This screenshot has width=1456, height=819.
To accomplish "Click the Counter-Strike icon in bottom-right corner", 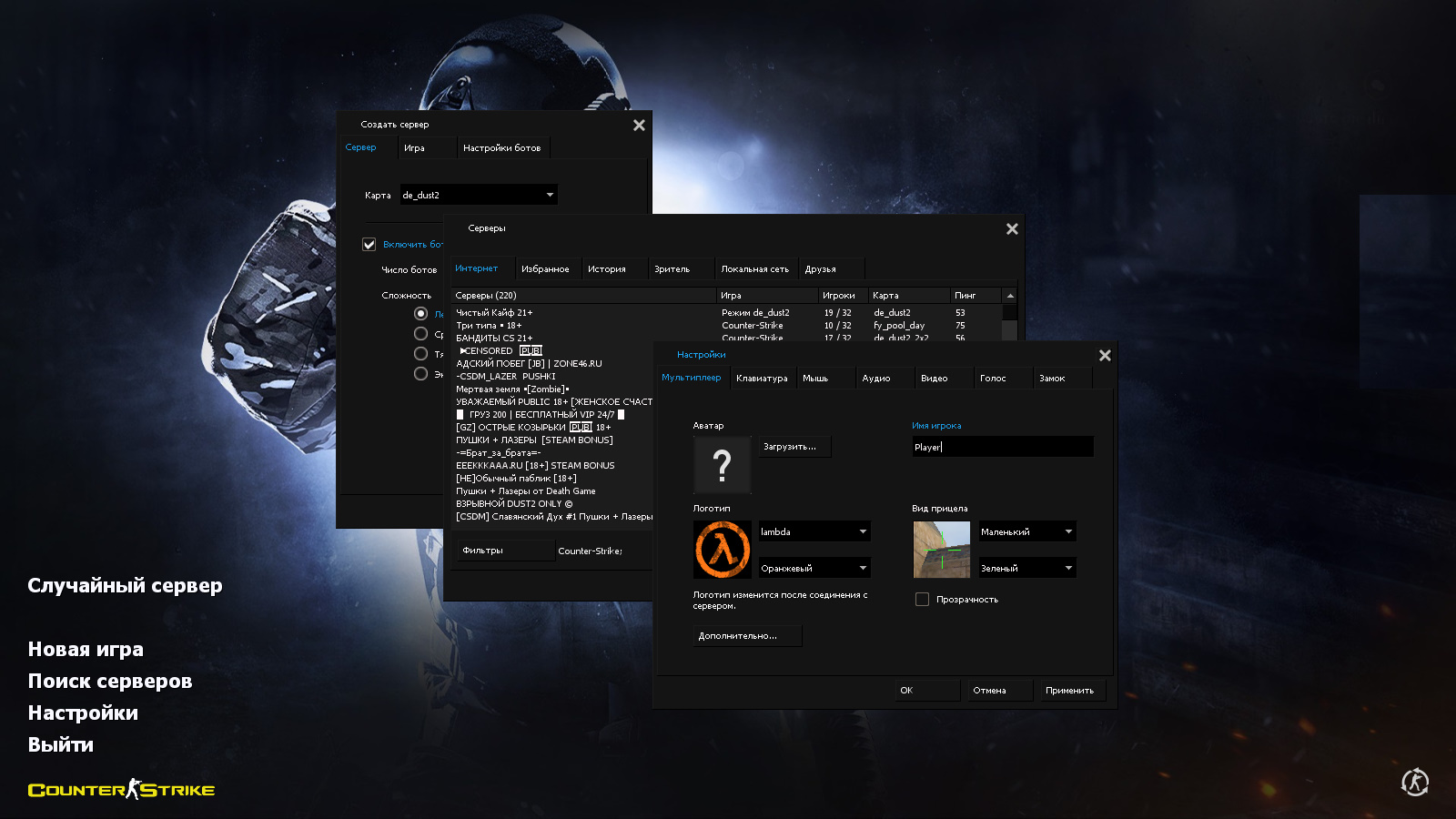I will click(x=1415, y=782).
